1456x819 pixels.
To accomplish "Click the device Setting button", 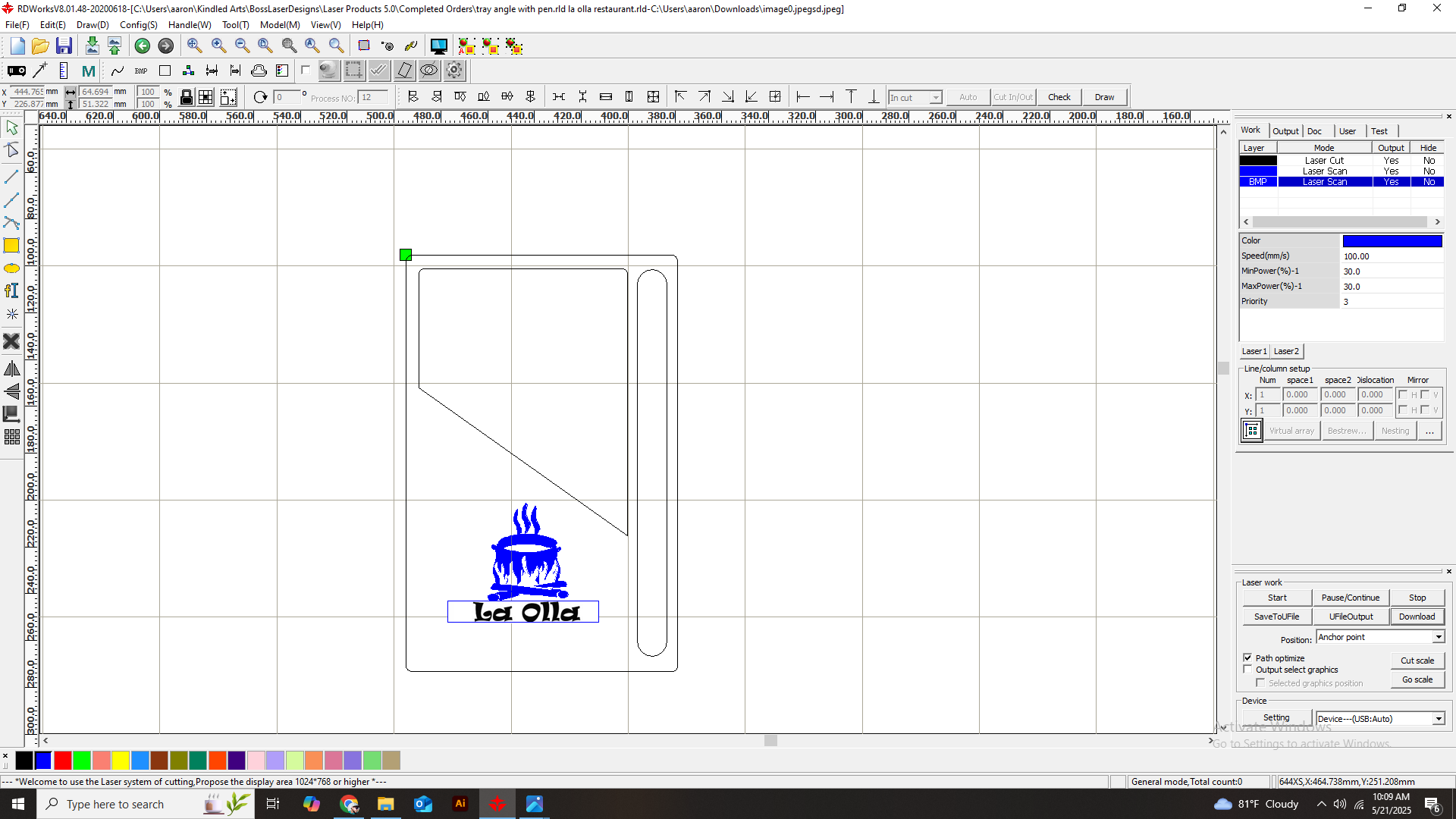I will [1276, 717].
